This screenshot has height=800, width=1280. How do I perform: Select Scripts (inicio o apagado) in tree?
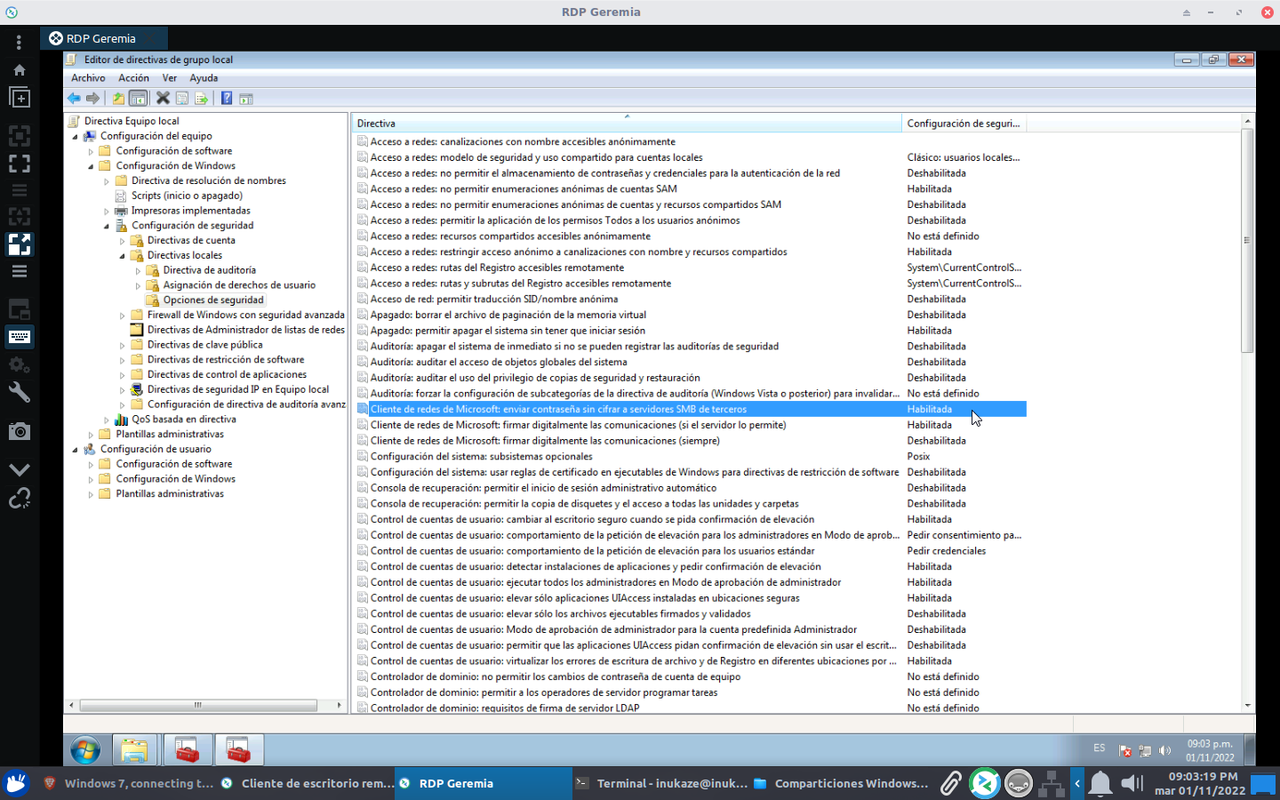click(x=187, y=196)
